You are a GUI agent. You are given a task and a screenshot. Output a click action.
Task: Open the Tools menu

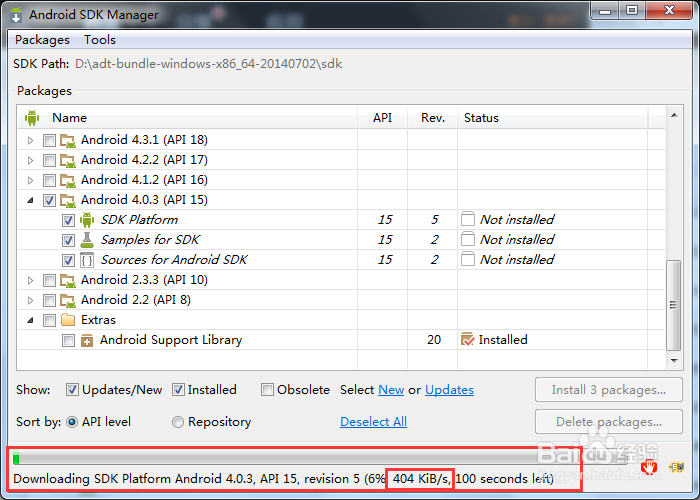[100, 40]
